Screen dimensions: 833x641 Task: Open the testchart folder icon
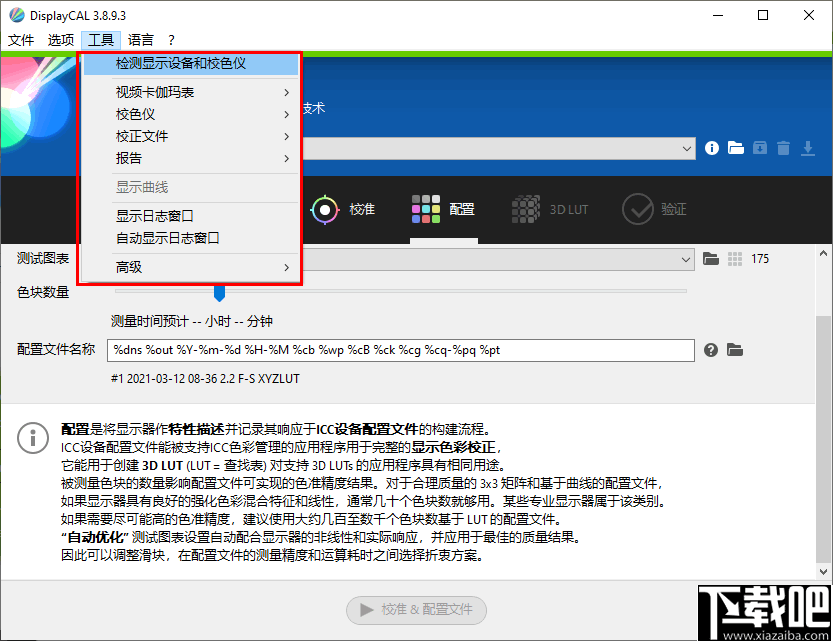click(x=711, y=258)
